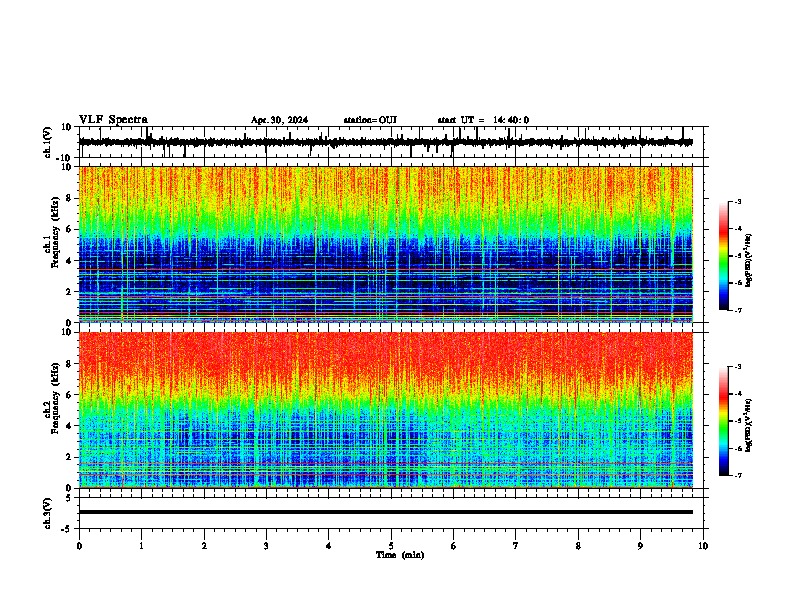The height and width of the screenshot is (612, 792).
Task: Click the ch.2 color bar log(PSD) label
Action: pyautogui.click(x=748, y=425)
